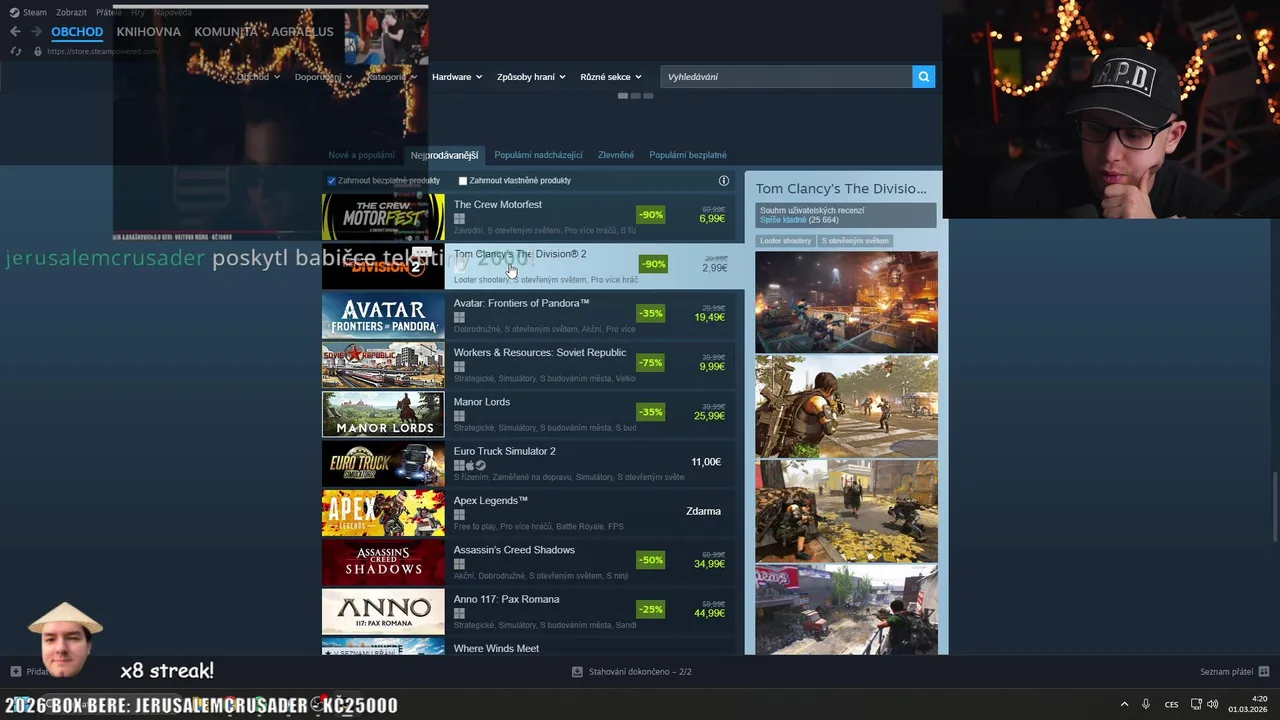The image size is (1280, 720).
Task: Click Stahování dokončeno status
Action: click(640, 672)
